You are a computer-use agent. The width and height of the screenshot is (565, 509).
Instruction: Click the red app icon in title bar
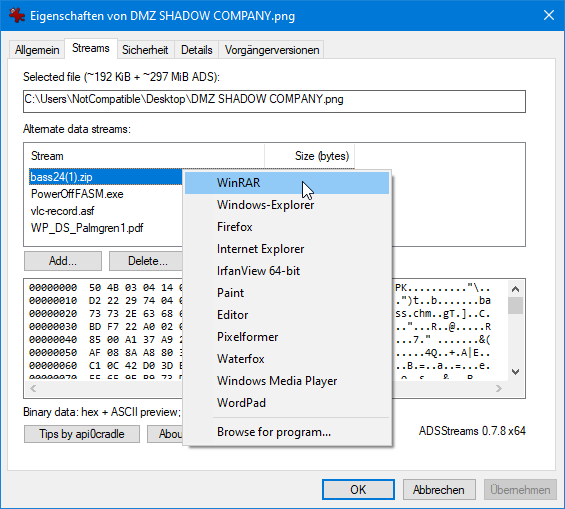[17, 15]
